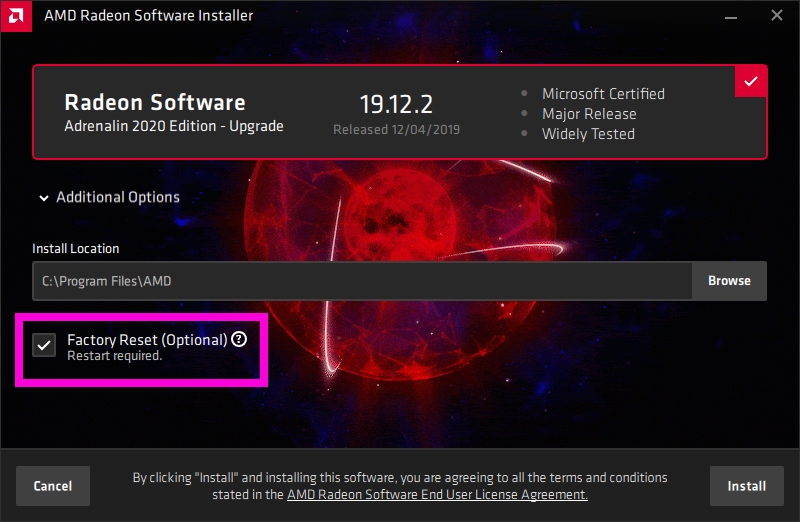Click the 'Restart required.' note
Screen dimensions: 800x522
tap(114, 356)
